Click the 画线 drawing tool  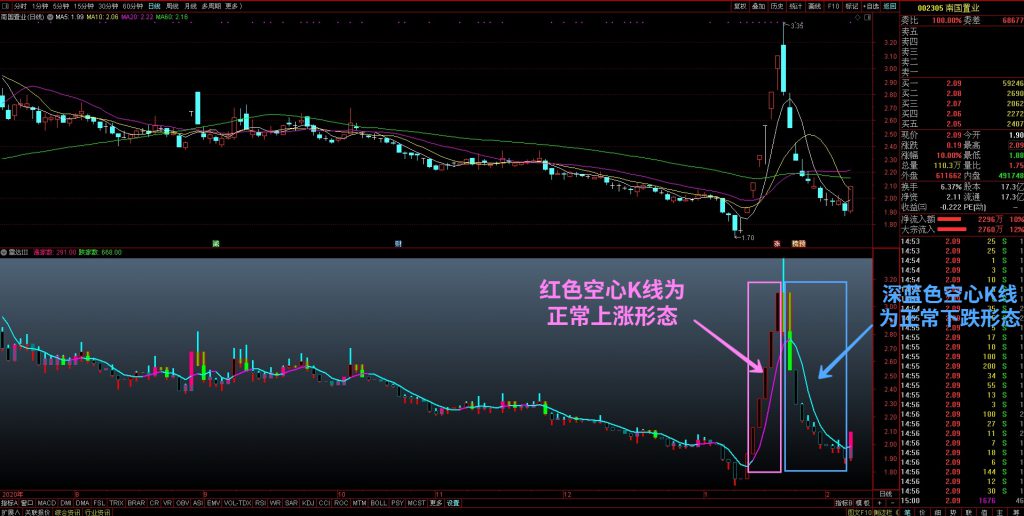click(814, 6)
